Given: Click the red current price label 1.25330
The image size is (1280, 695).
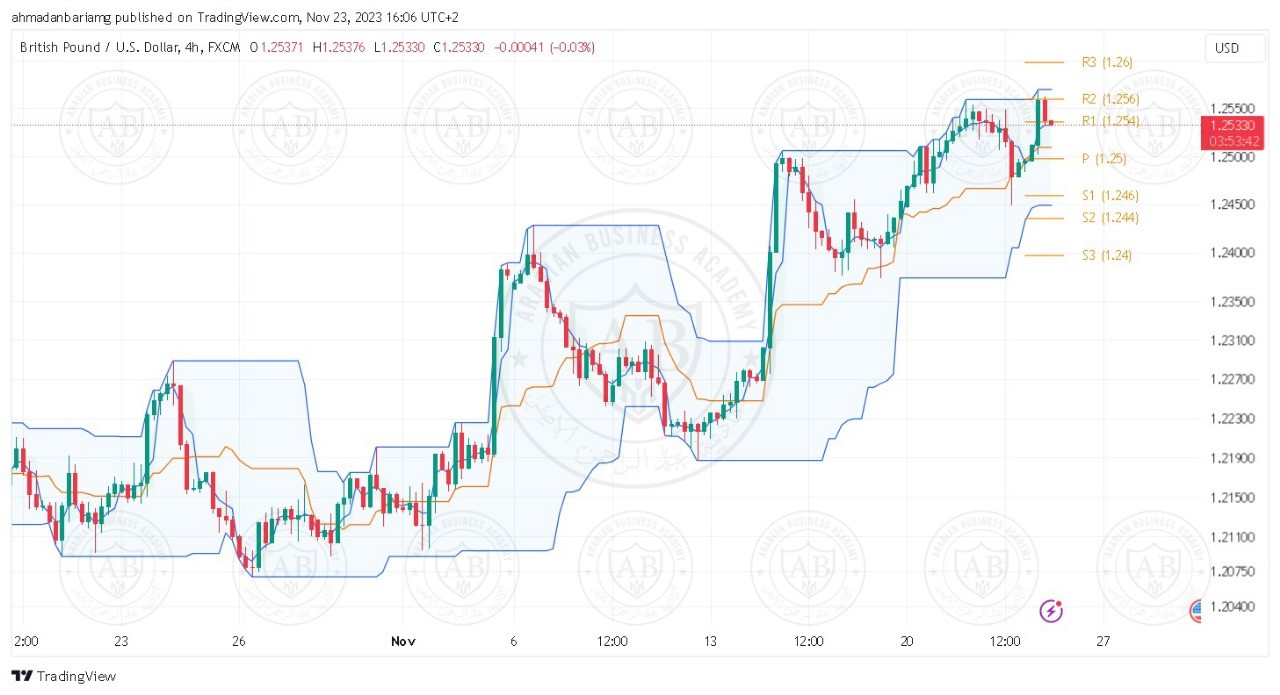Looking at the screenshot, I should coord(1235,125).
